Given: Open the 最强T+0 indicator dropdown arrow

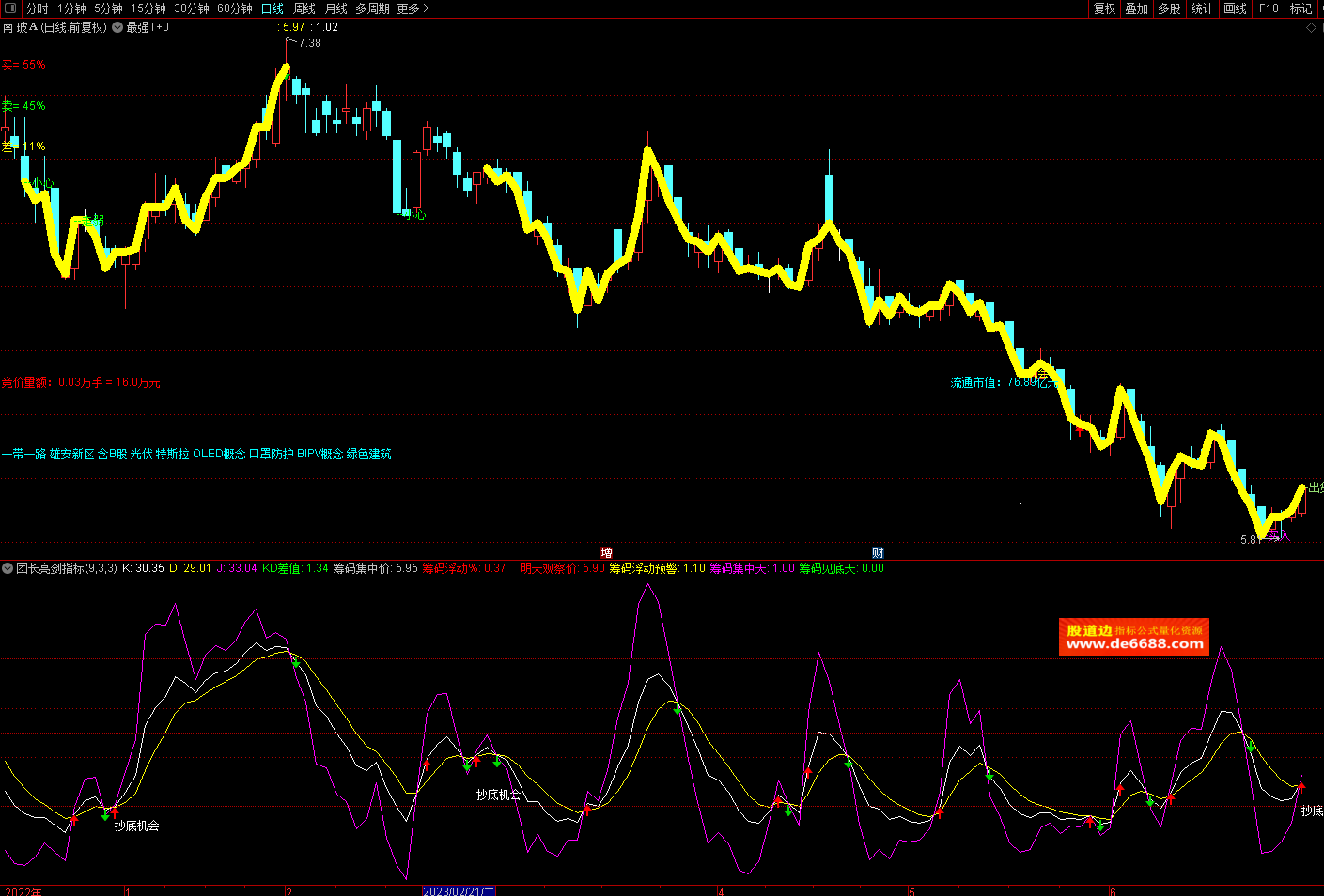Looking at the screenshot, I should 117,27.
